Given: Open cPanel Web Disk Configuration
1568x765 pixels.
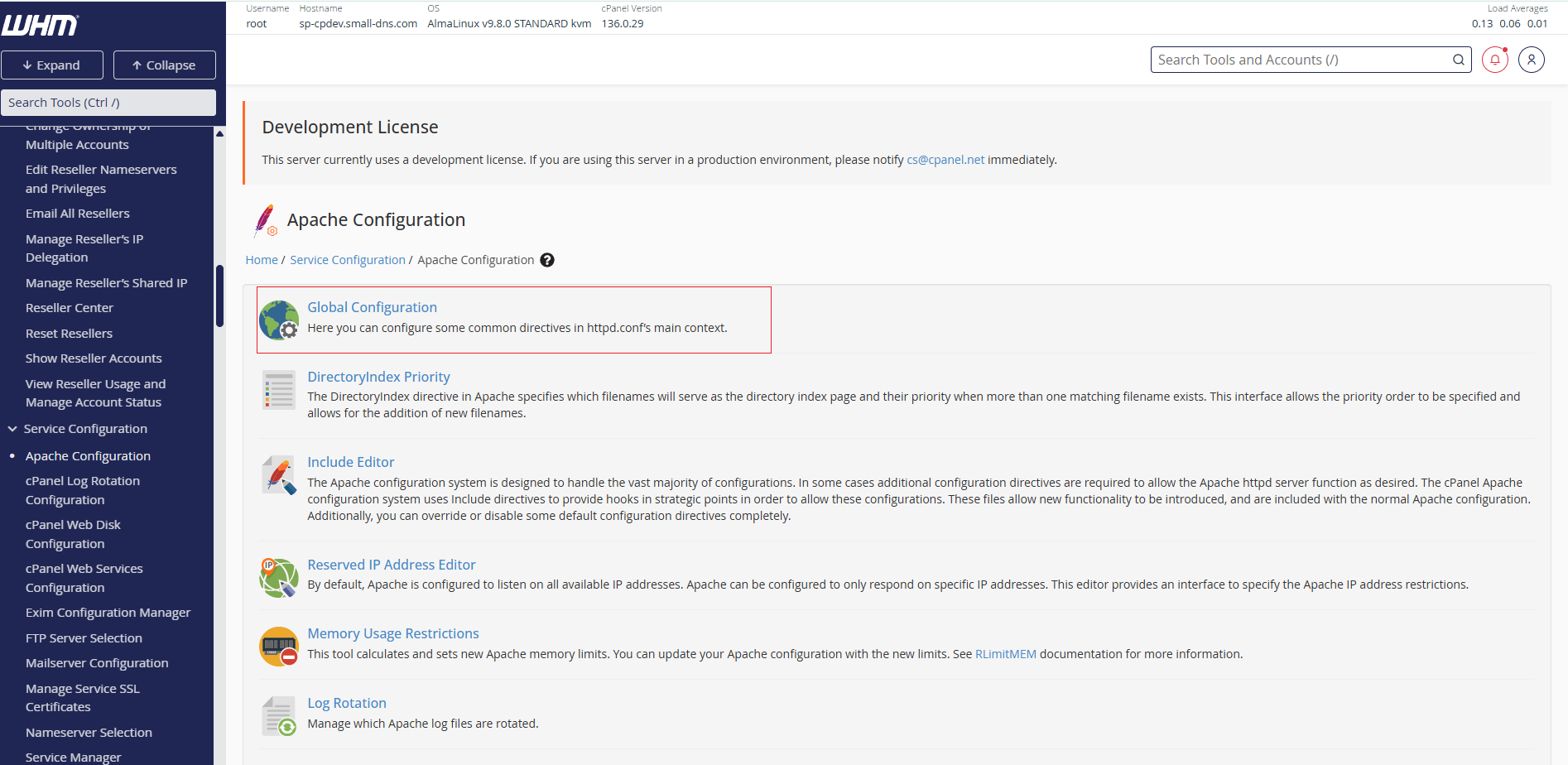Looking at the screenshot, I should (73, 534).
